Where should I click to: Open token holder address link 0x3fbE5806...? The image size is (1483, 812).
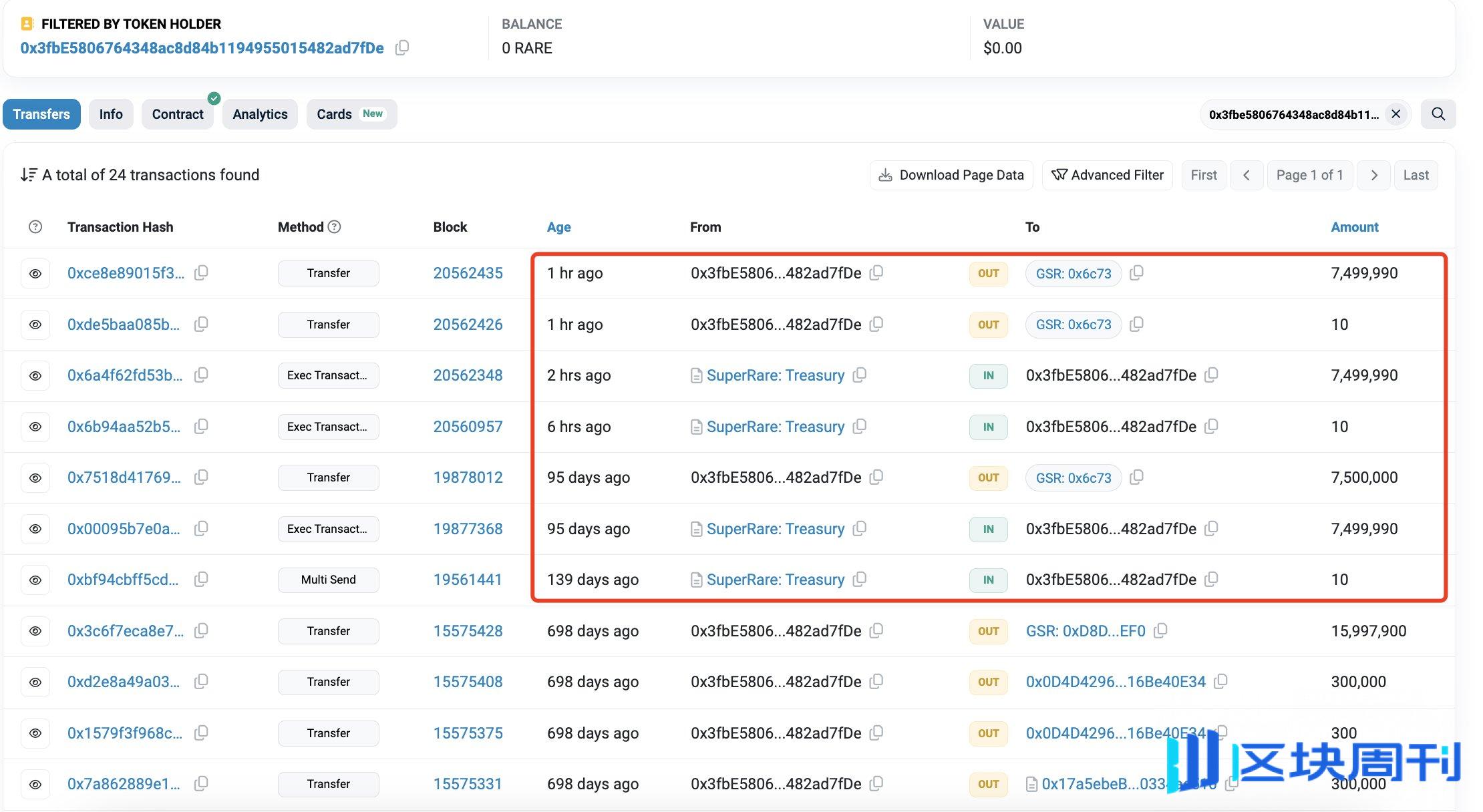pyautogui.click(x=202, y=48)
